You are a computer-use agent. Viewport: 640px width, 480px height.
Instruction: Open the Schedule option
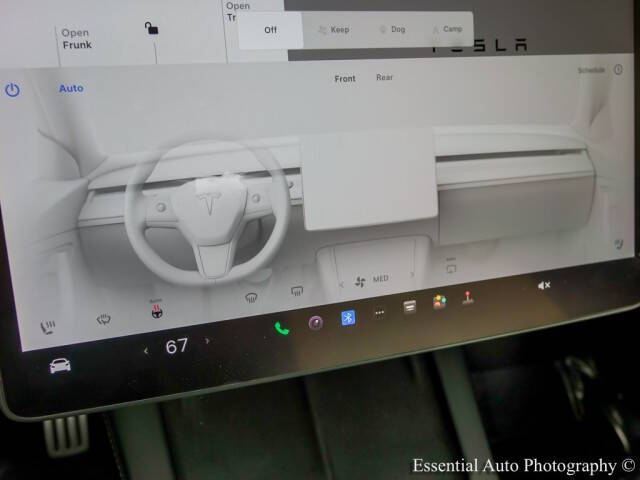point(591,70)
